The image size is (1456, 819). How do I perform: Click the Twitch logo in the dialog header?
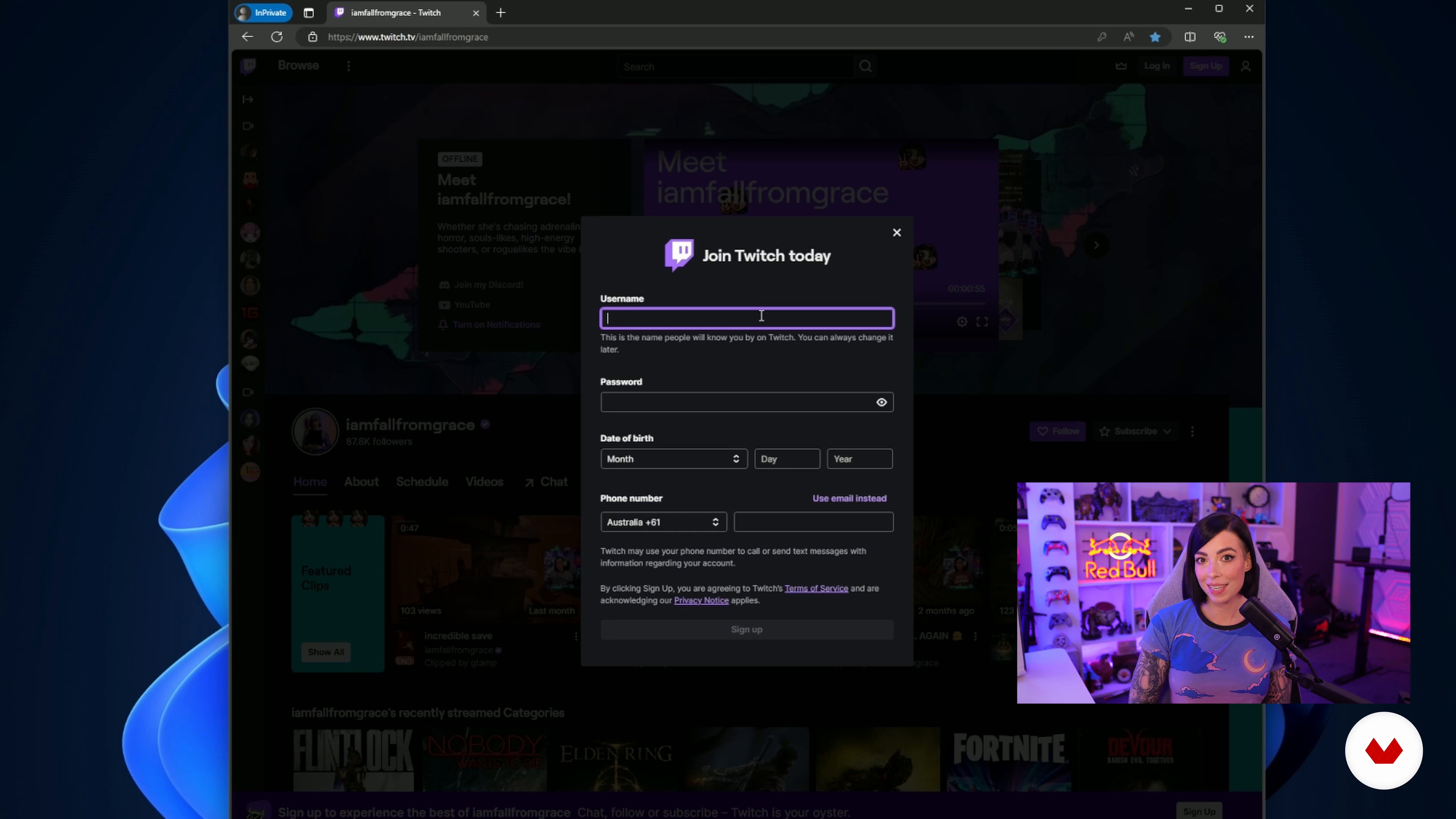[x=679, y=255]
